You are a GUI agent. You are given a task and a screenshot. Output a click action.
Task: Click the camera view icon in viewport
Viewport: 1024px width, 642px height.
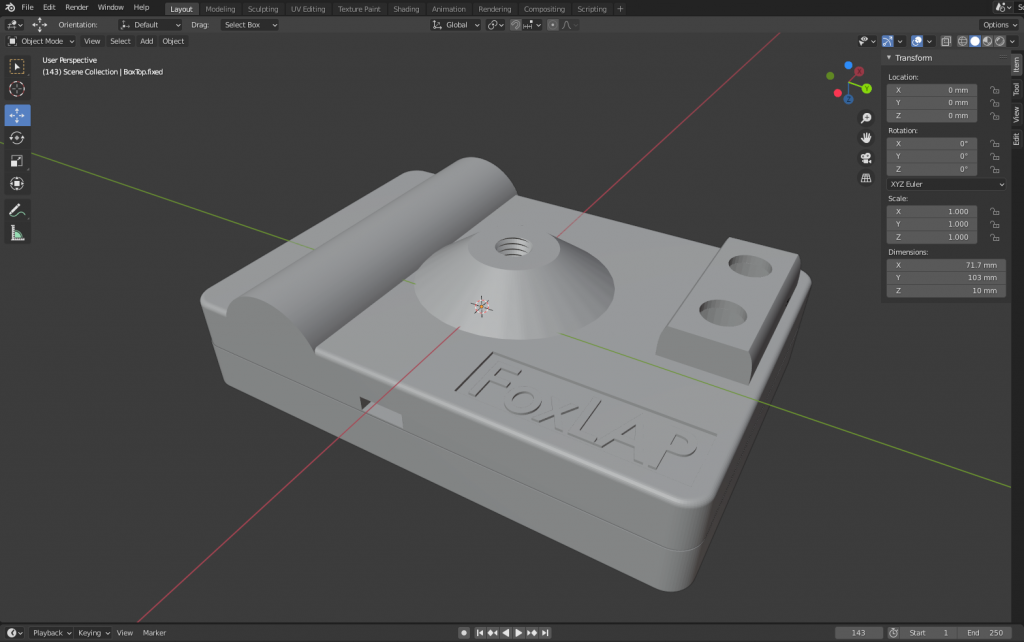click(x=866, y=158)
